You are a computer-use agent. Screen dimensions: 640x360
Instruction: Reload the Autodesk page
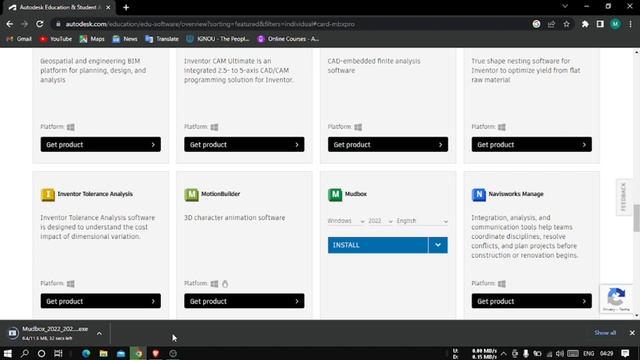pyautogui.click(x=40, y=24)
